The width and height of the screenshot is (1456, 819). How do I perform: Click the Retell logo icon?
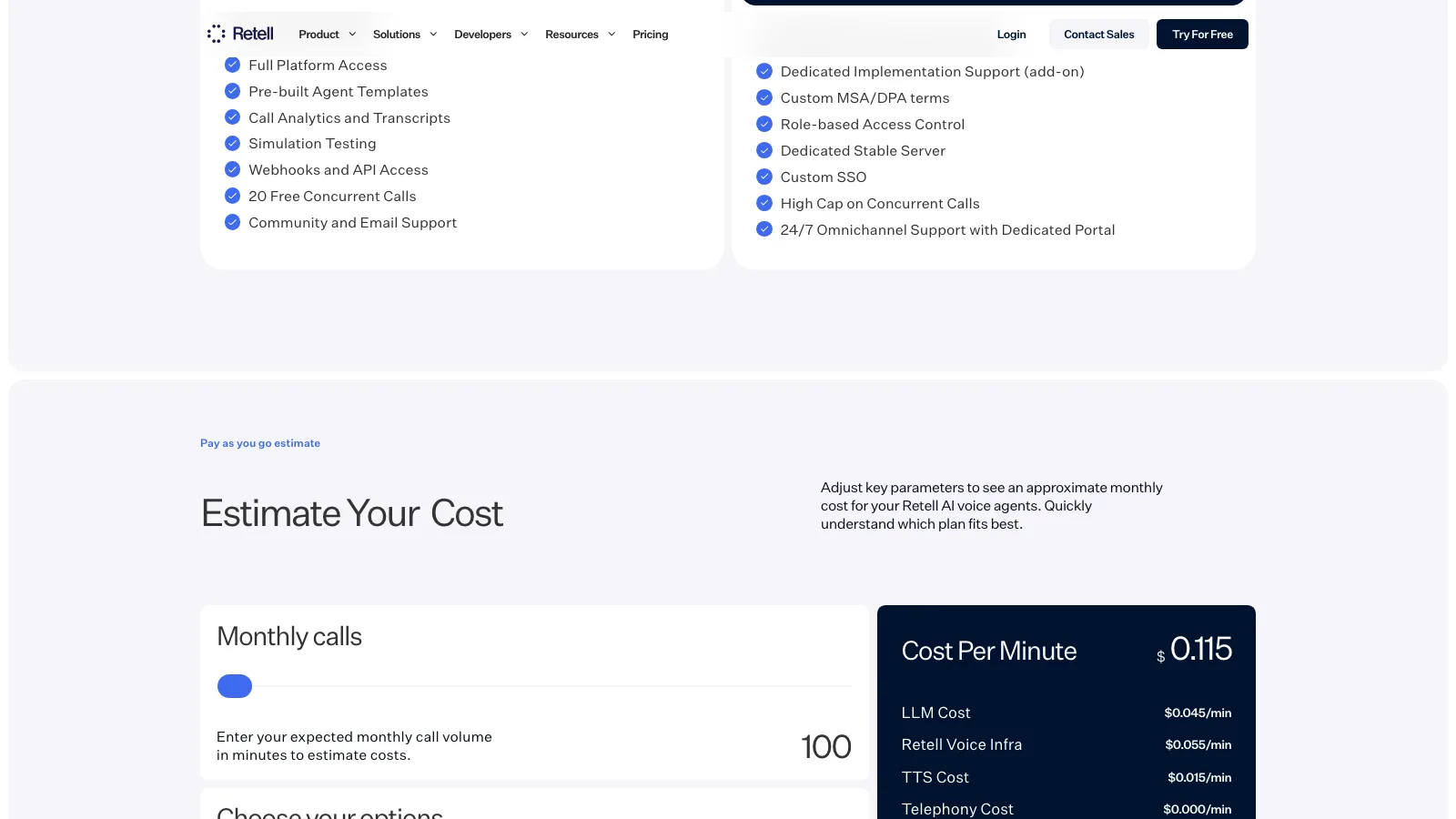click(217, 34)
